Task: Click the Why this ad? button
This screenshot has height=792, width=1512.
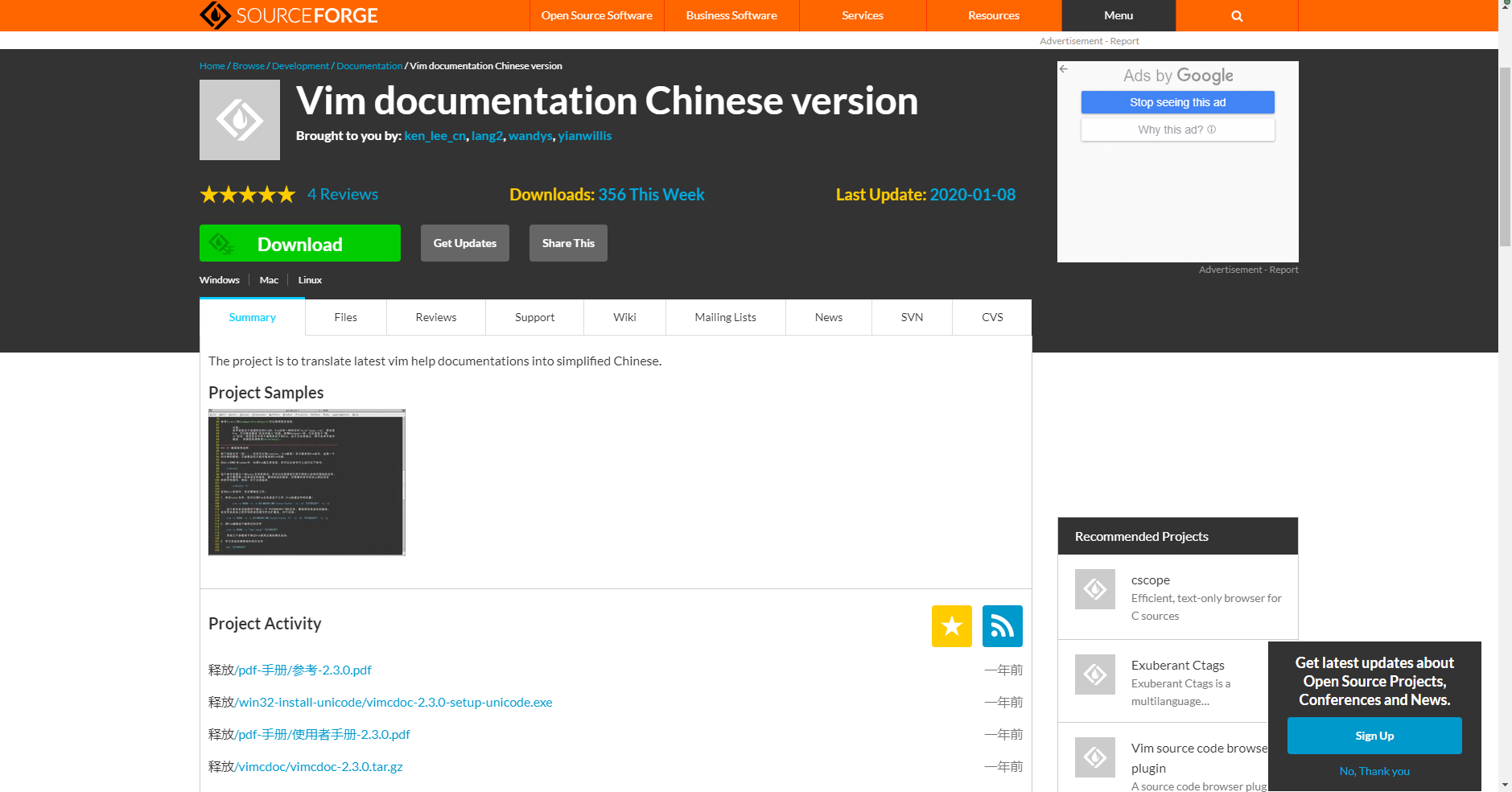Action: pyautogui.click(x=1178, y=130)
